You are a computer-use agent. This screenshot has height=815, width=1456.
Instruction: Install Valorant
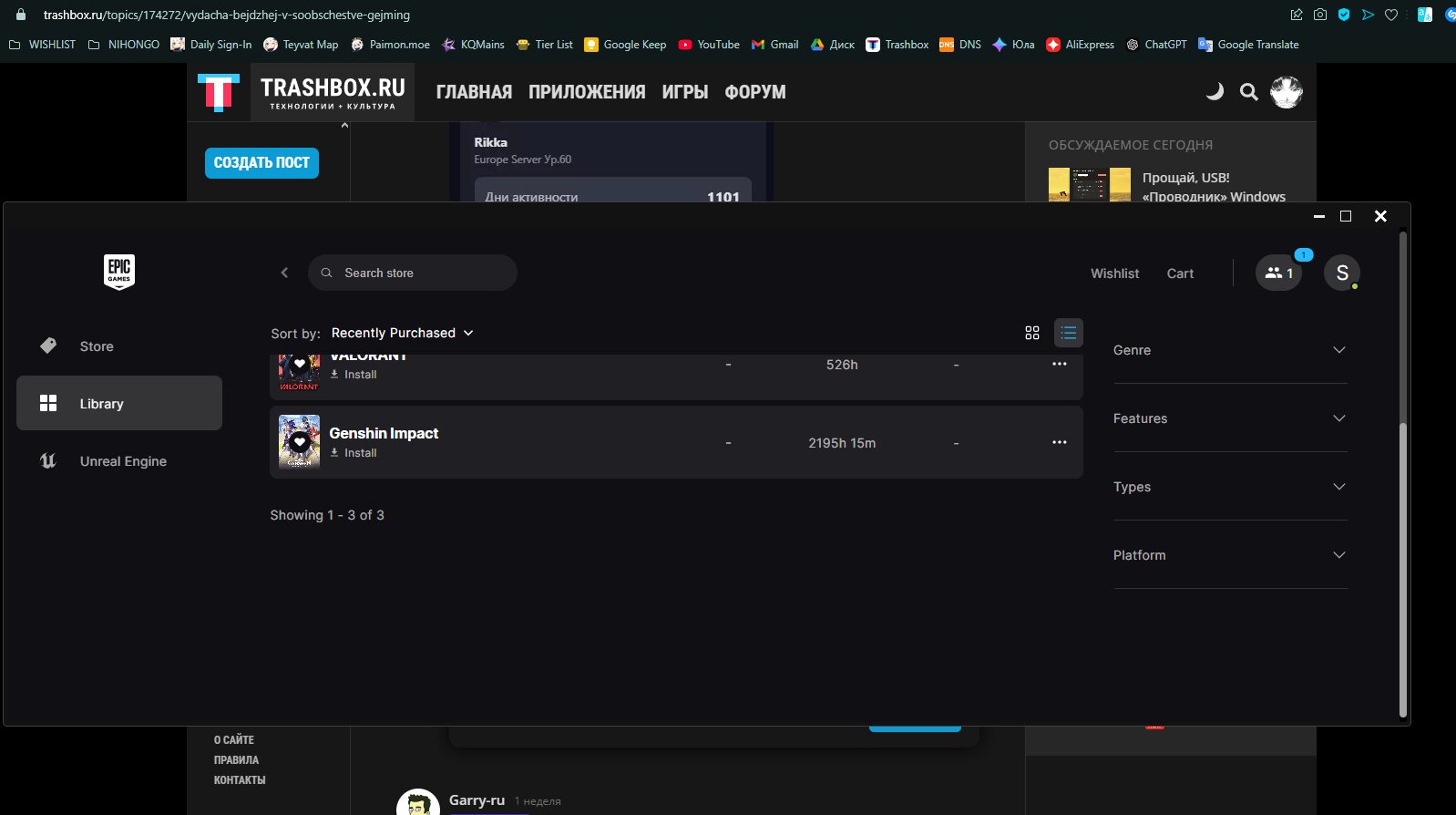pyautogui.click(x=354, y=375)
